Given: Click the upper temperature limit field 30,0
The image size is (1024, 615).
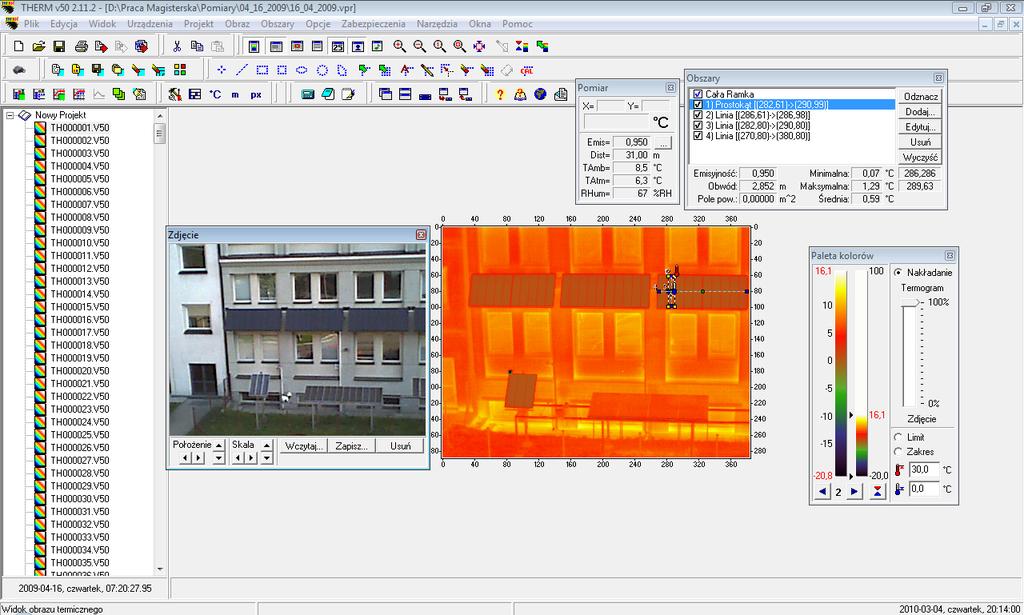Looking at the screenshot, I should [924, 469].
